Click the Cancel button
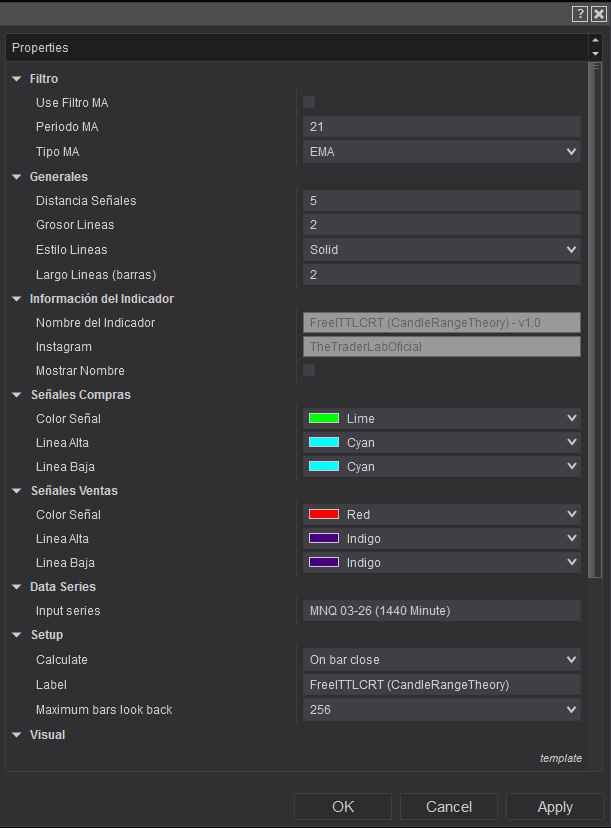Screen dimensions: 611x828 (449, 807)
